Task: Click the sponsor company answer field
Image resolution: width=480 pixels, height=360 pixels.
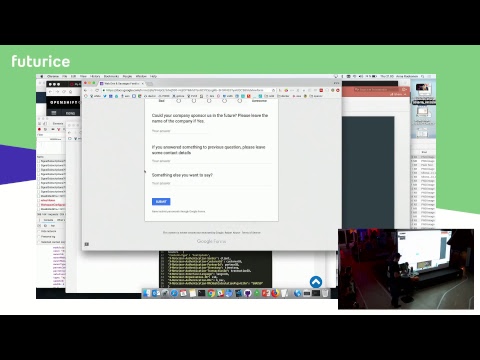Action: [x=180, y=131]
